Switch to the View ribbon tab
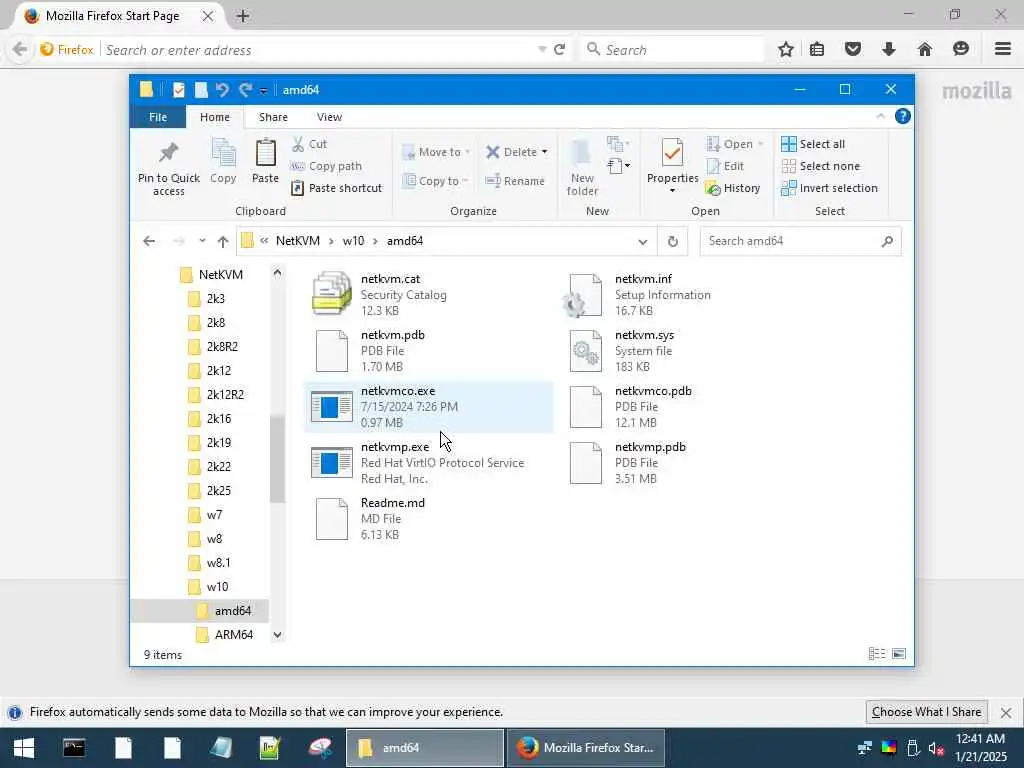Screen dimensions: 1024x768 pos(329,117)
